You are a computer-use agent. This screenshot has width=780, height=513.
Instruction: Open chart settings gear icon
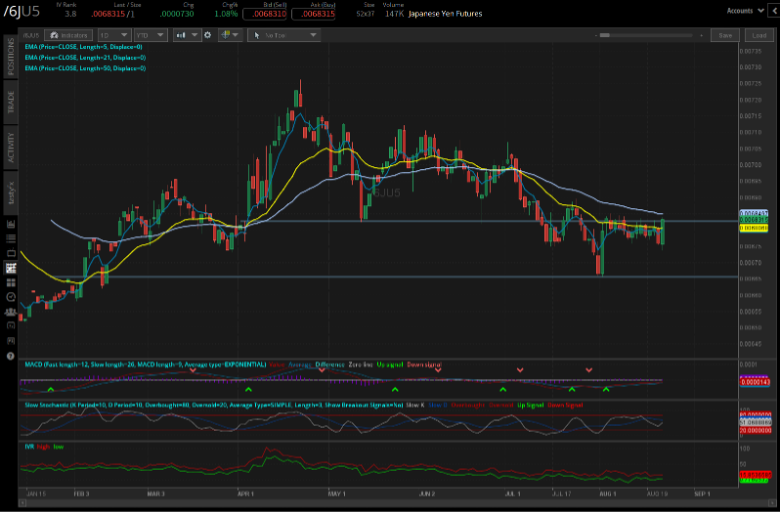[x=208, y=35]
